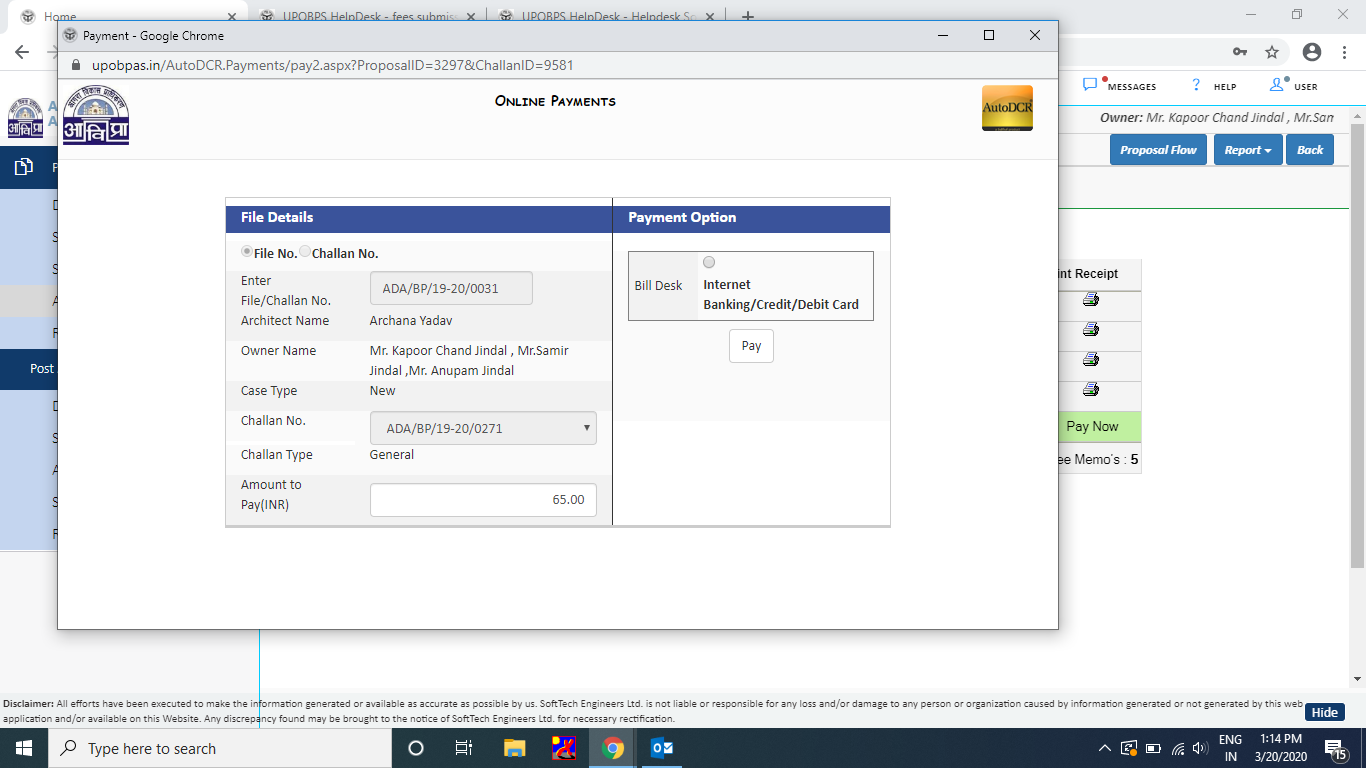Open the Report dropdown button

tap(1247, 150)
